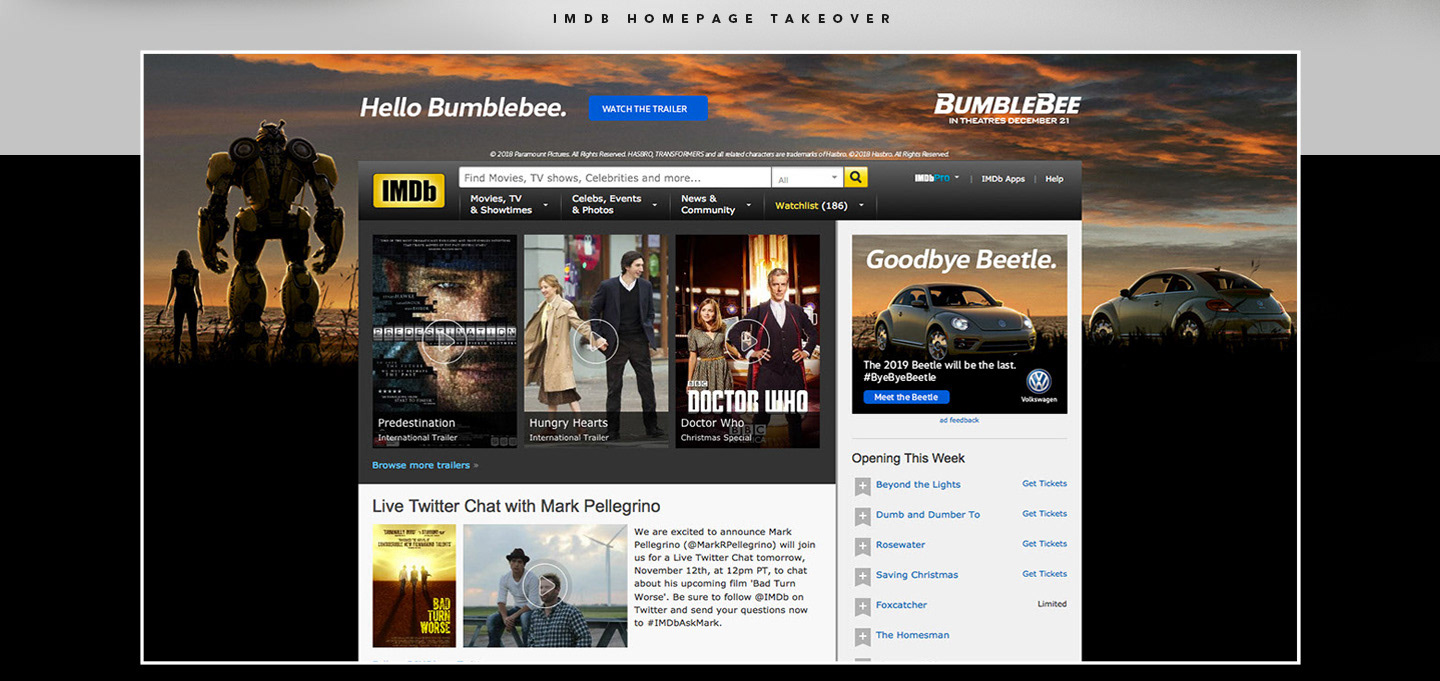1440x681 pixels.
Task: Click the Opening This Week heading
Action: [x=908, y=458]
